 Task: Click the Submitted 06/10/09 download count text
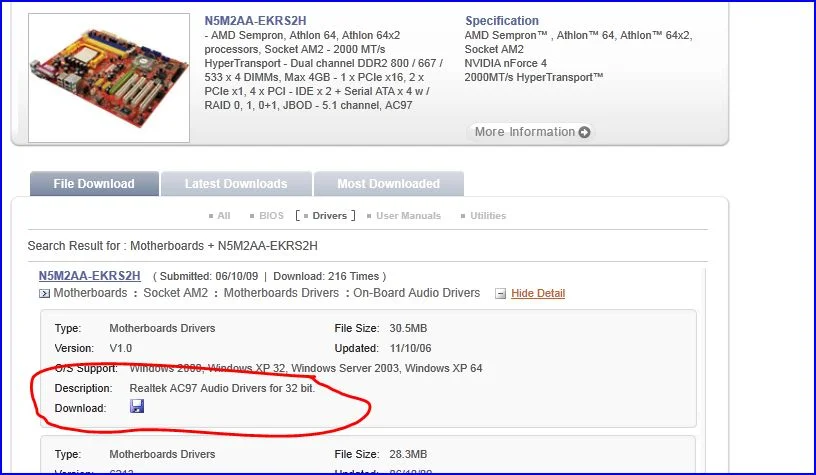pyautogui.click(x=270, y=276)
